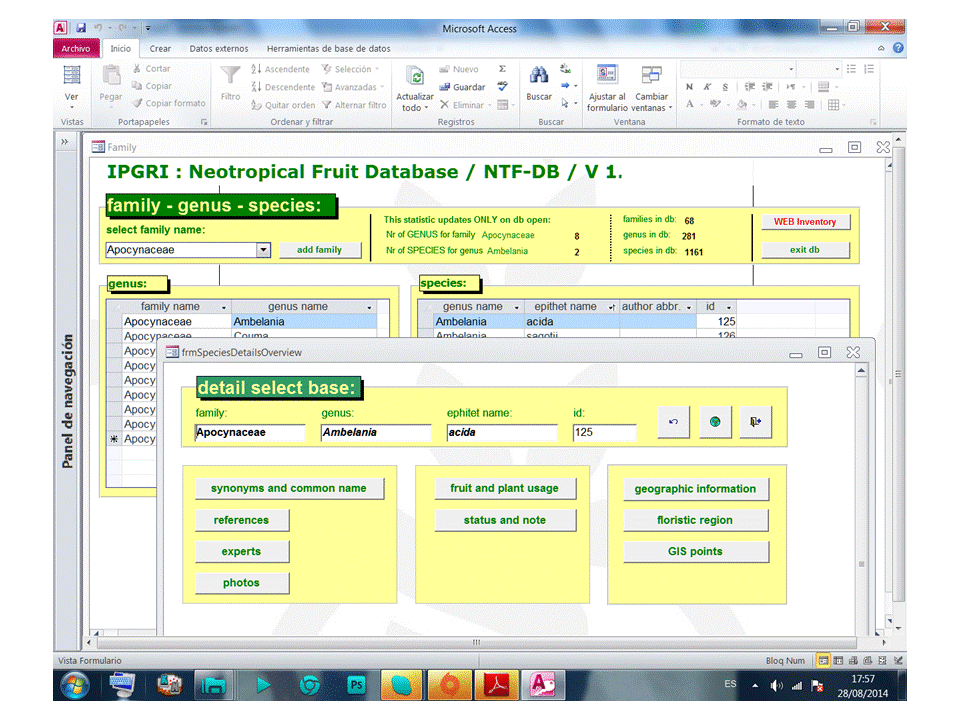Screen dimensions: 960x720
Task: Open the Archivo tab
Action: (76, 48)
